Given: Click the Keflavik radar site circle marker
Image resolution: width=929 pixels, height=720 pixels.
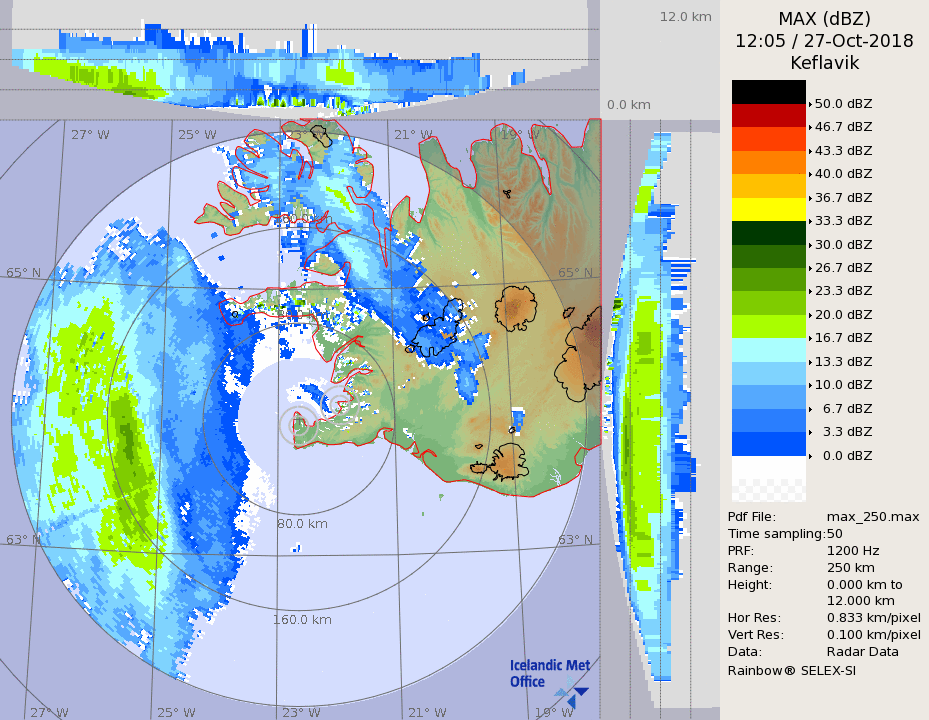Looking at the screenshot, I should [x=297, y=425].
